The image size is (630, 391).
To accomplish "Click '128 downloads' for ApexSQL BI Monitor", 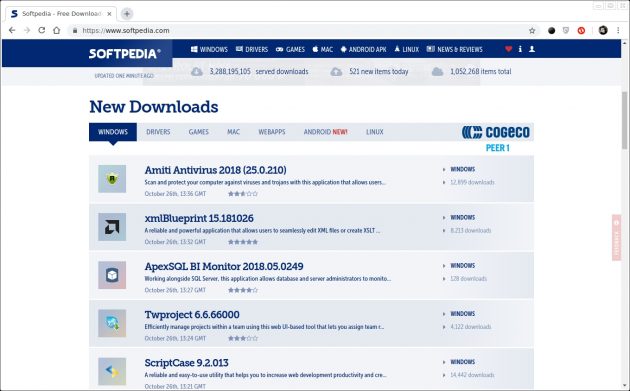I will tap(468, 279).
